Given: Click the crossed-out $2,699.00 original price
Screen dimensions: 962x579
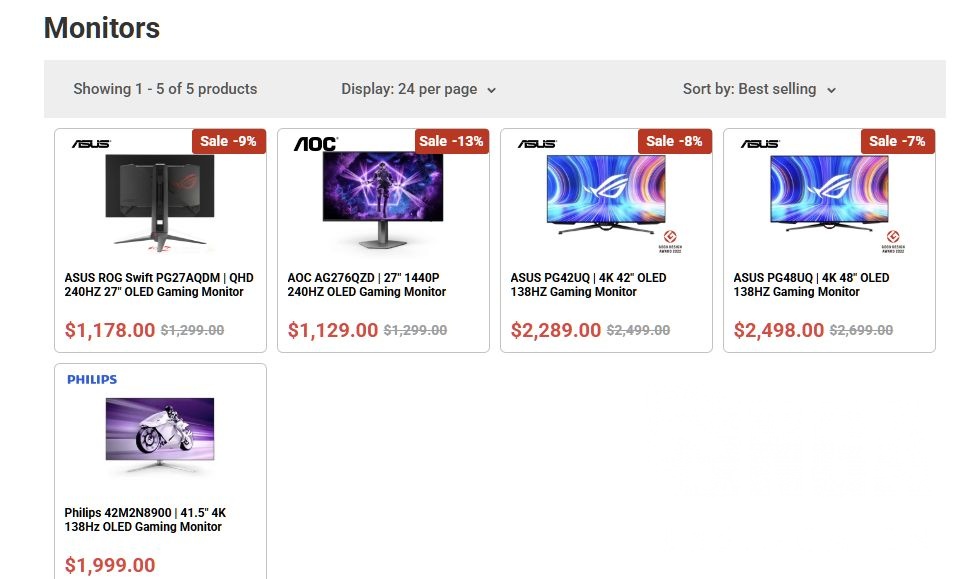Looking at the screenshot, I should pos(861,330).
